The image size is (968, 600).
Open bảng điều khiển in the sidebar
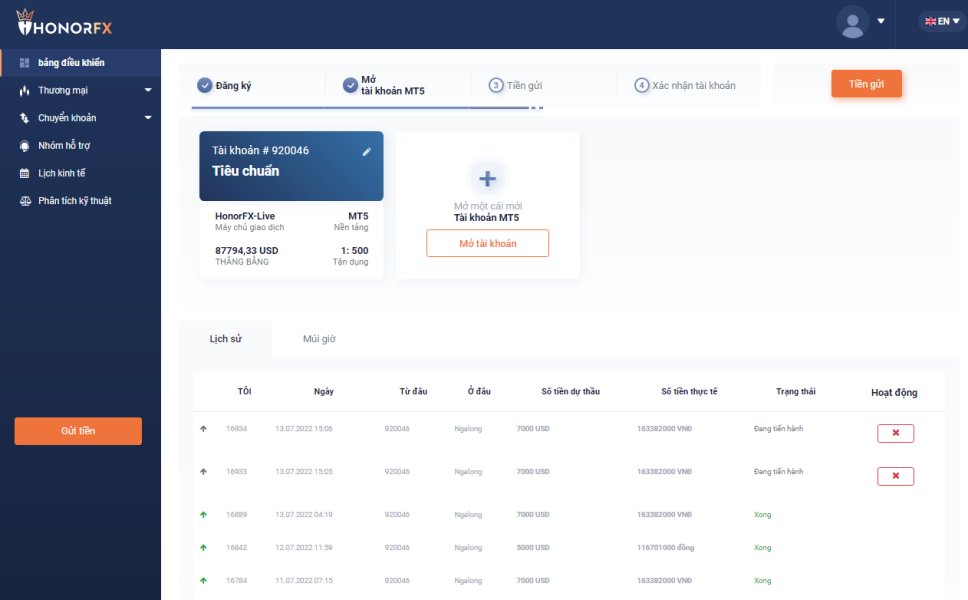click(71, 63)
